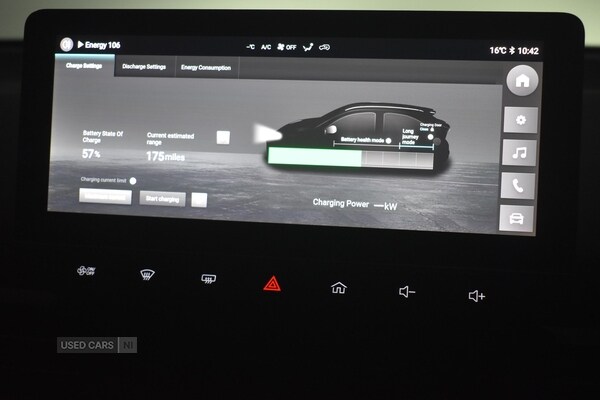Tap the home button below screen

339,288
